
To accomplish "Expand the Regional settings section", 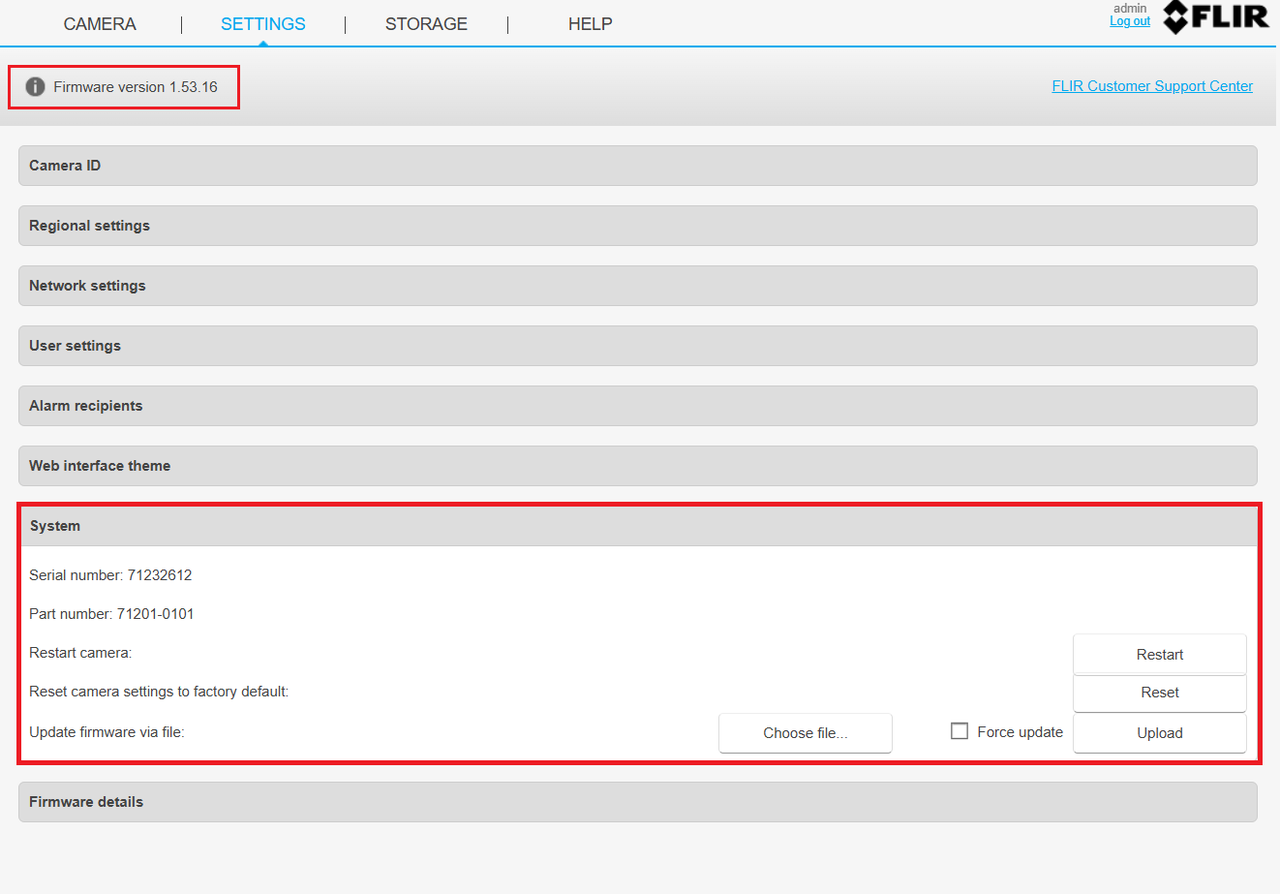I will coord(637,225).
